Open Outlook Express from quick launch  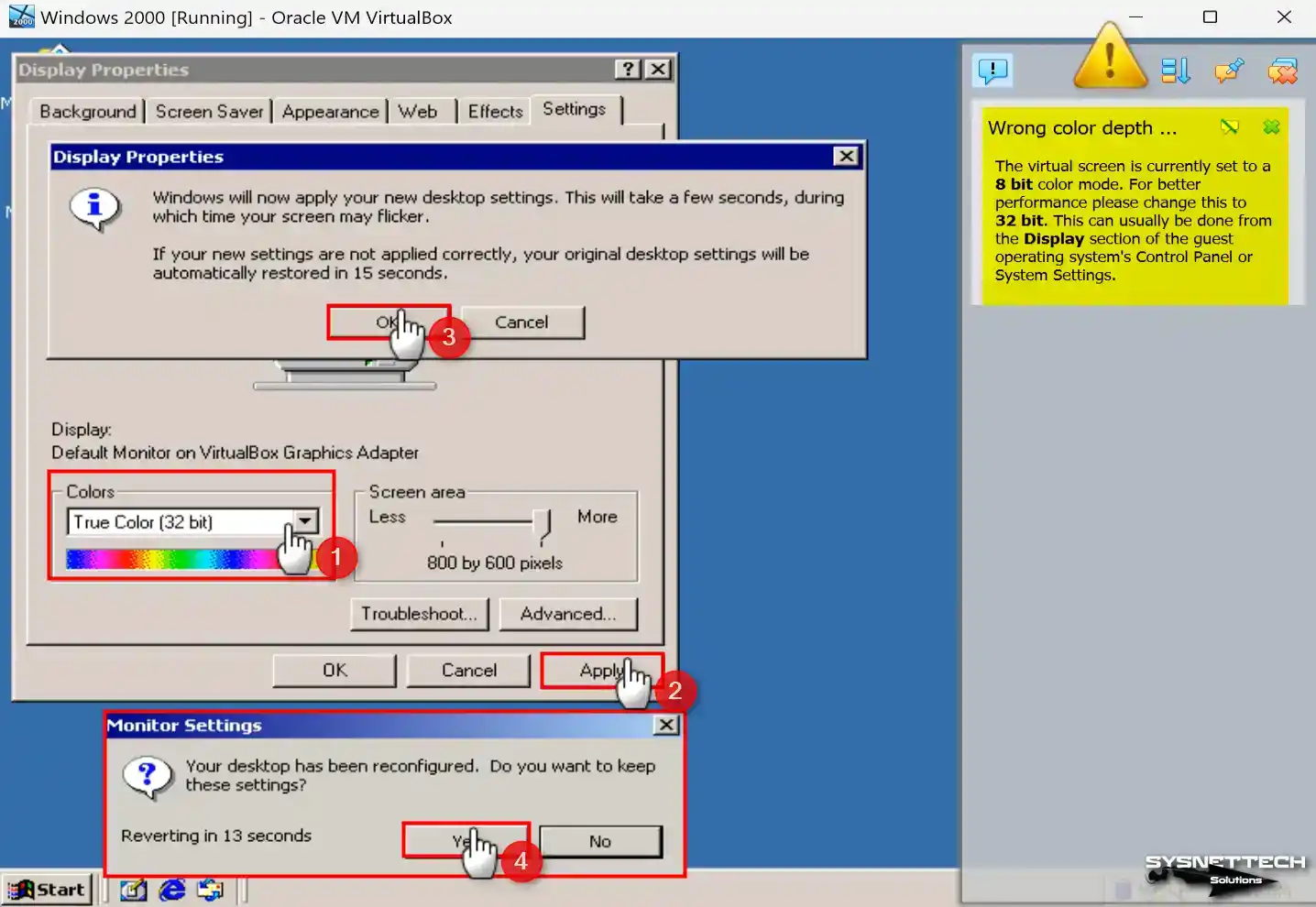click(x=210, y=890)
